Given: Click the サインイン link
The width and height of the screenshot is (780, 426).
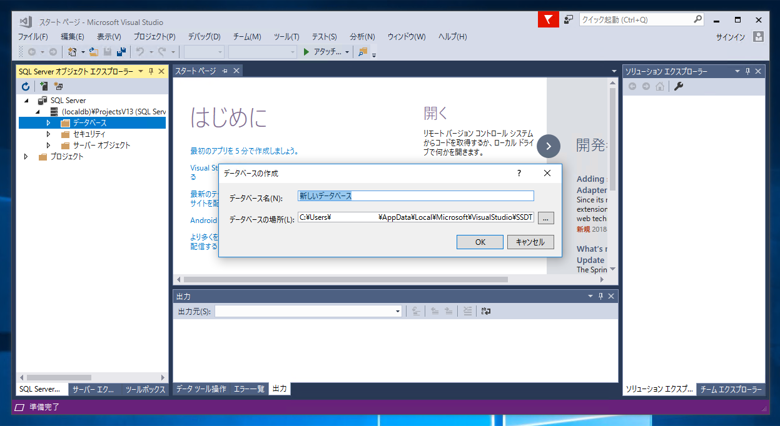Looking at the screenshot, I should [730, 37].
